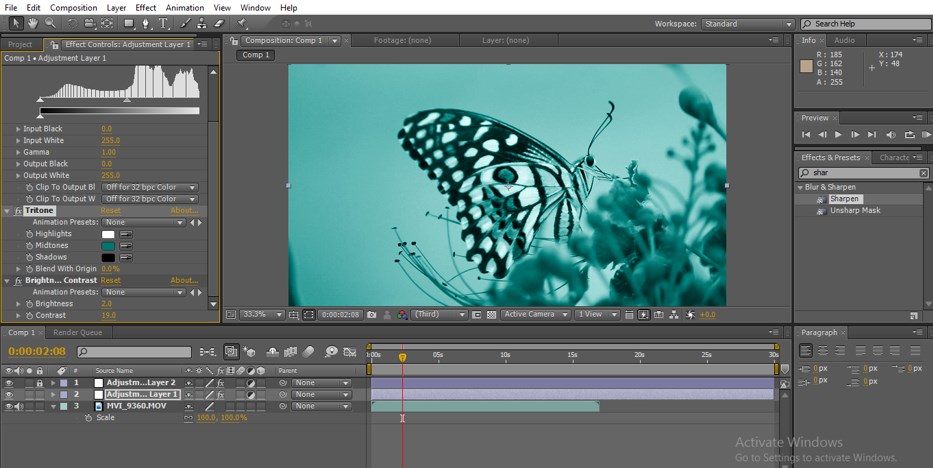Image resolution: width=933 pixels, height=468 pixels.
Task: Open the Animation menu
Action: tap(184, 8)
